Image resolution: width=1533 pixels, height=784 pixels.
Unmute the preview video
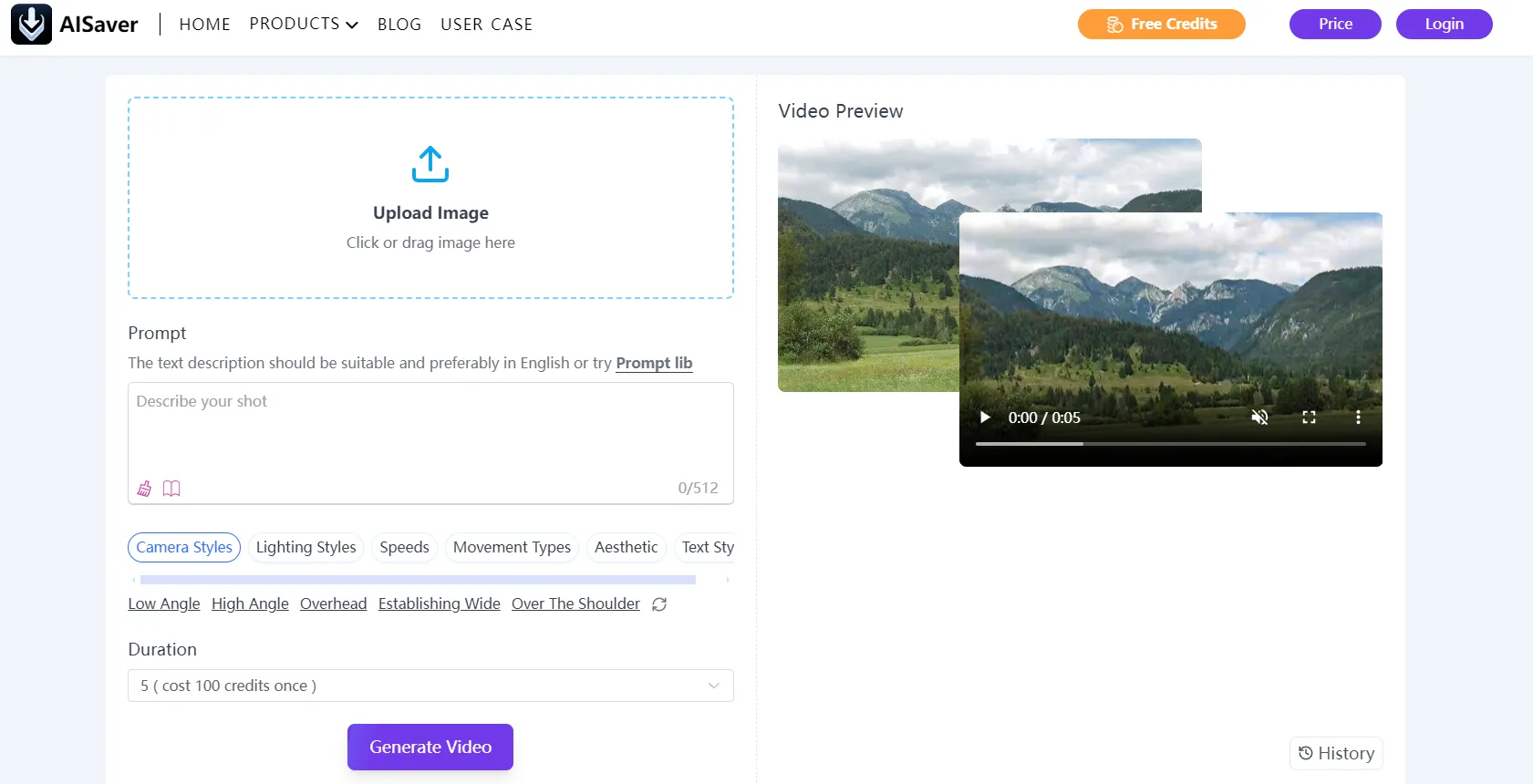[1259, 418]
